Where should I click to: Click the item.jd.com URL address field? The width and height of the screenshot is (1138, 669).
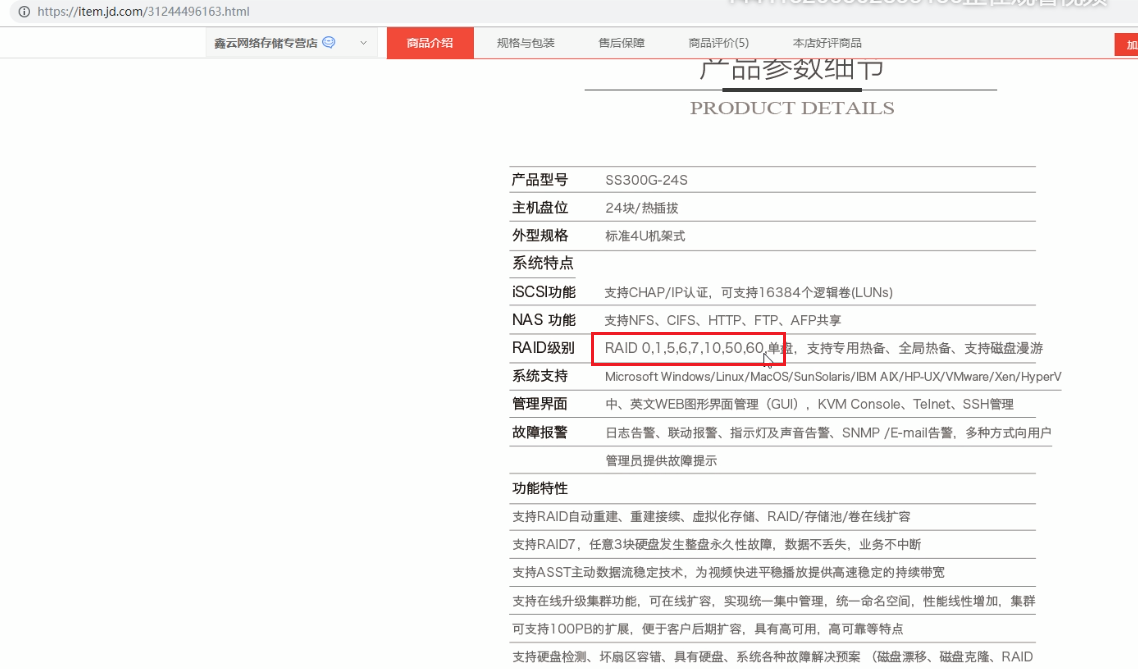(143, 12)
